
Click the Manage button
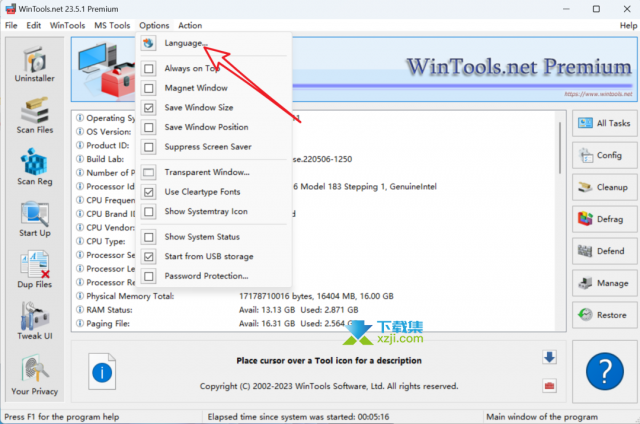point(604,283)
